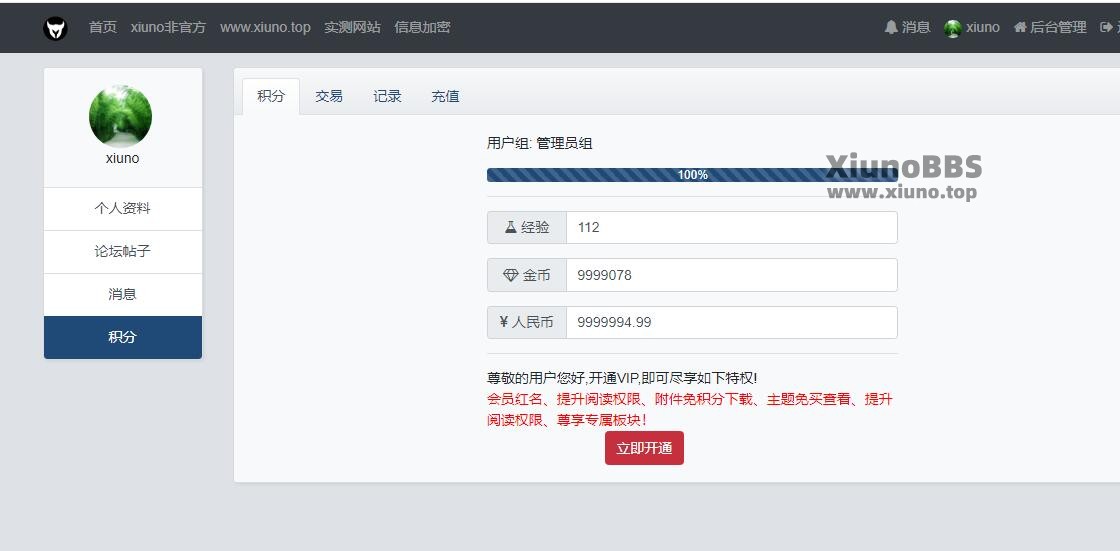Screen dimensions: 1120x551
Task: Click the 尊敬的用户您好 VIP intro text
Action: coord(621,378)
